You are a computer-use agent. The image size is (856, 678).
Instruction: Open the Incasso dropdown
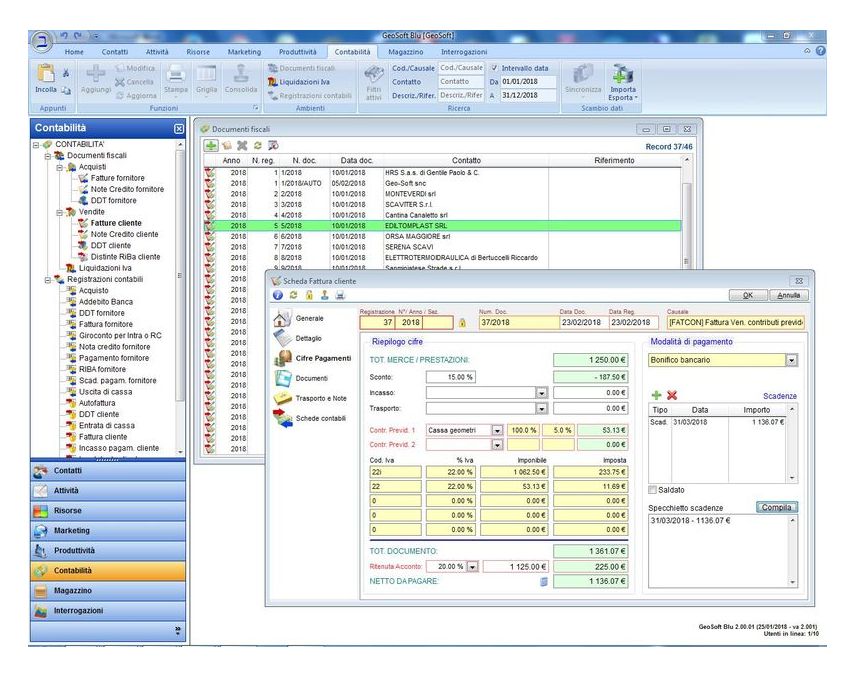click(x=541, y=393)
